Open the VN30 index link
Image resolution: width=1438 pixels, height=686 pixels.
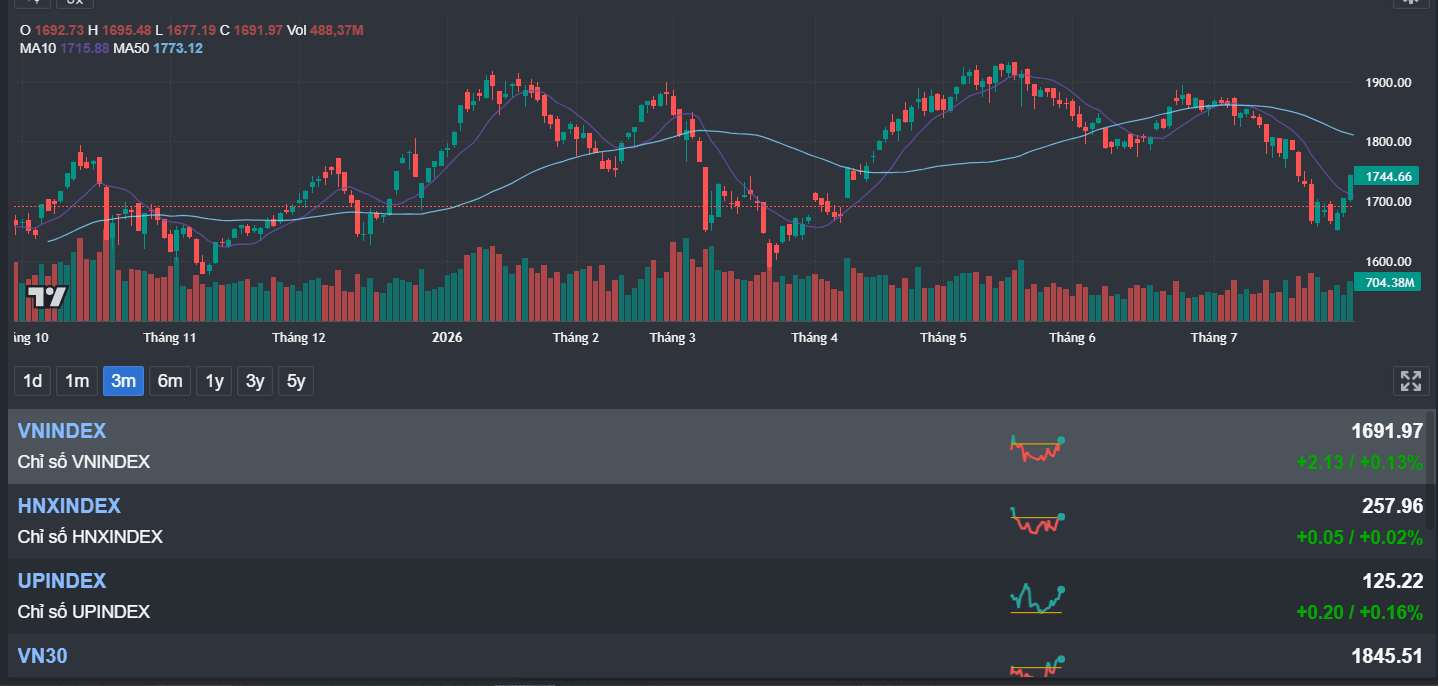pos(42,656)
